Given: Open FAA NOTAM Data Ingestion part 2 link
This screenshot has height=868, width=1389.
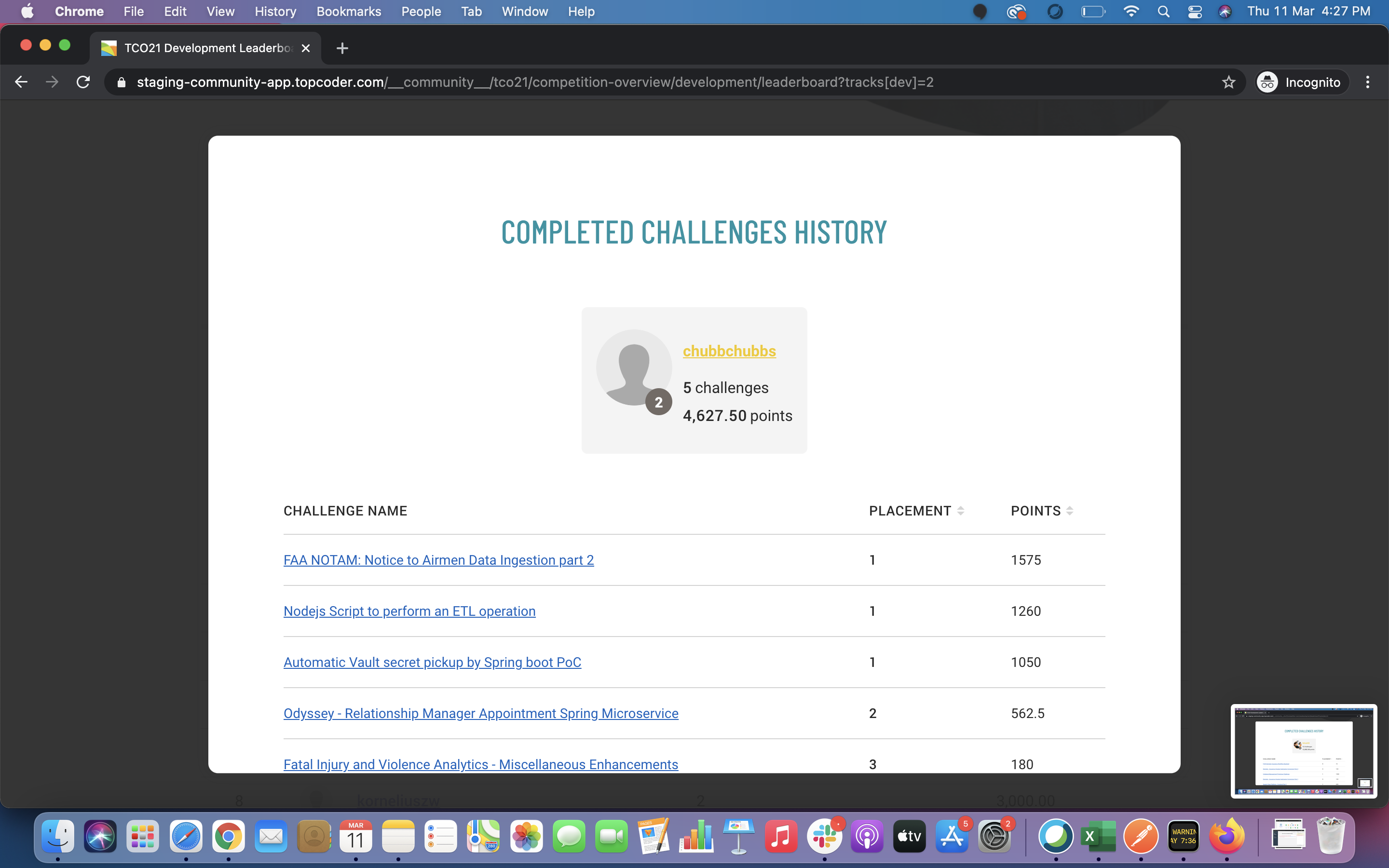Looking at the screenshot, I should [438, 560].
